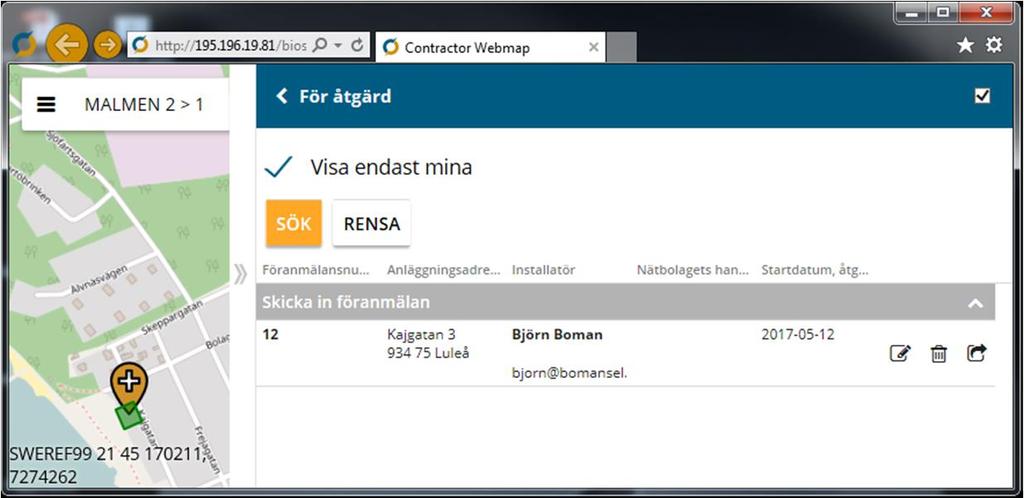Click the date 2017-05-12
Image resolution: width=1024 pixels, height=498 pixels.
[x=797, y=334]
